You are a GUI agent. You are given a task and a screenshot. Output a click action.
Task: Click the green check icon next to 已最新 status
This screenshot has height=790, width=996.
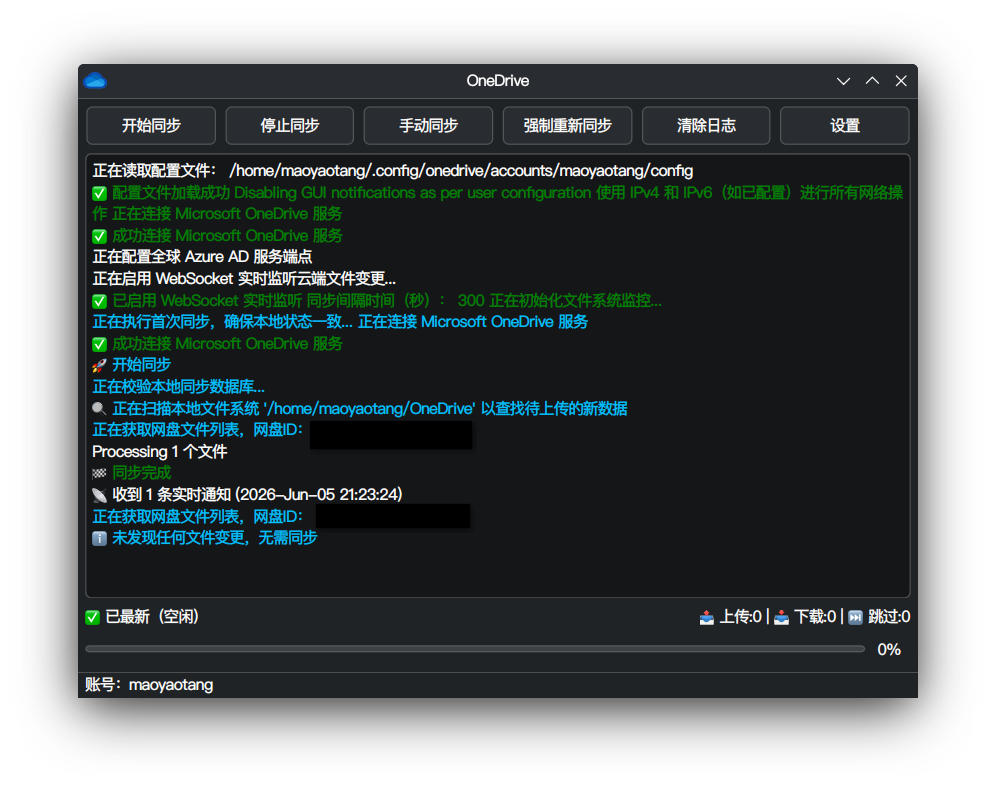(x=93, y=617)
